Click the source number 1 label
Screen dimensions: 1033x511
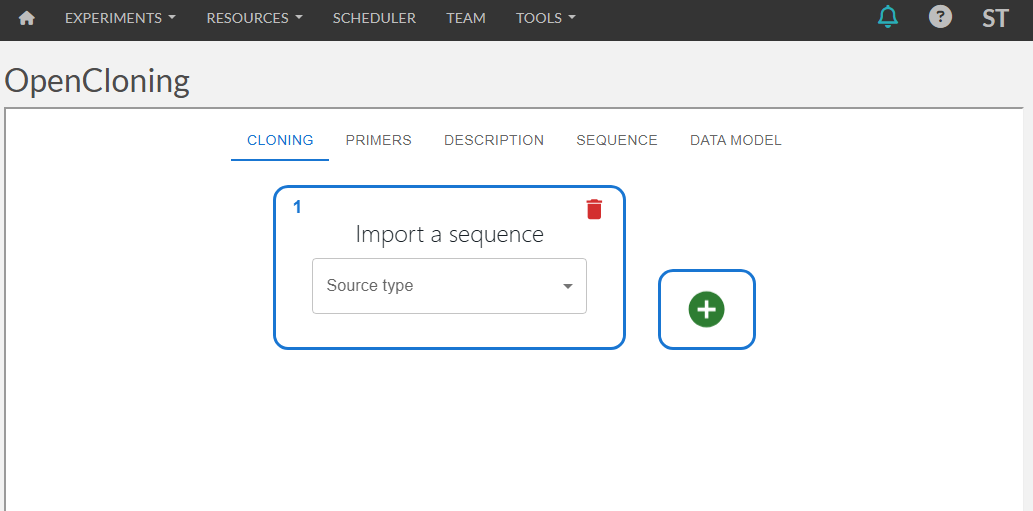coord(297,207)
